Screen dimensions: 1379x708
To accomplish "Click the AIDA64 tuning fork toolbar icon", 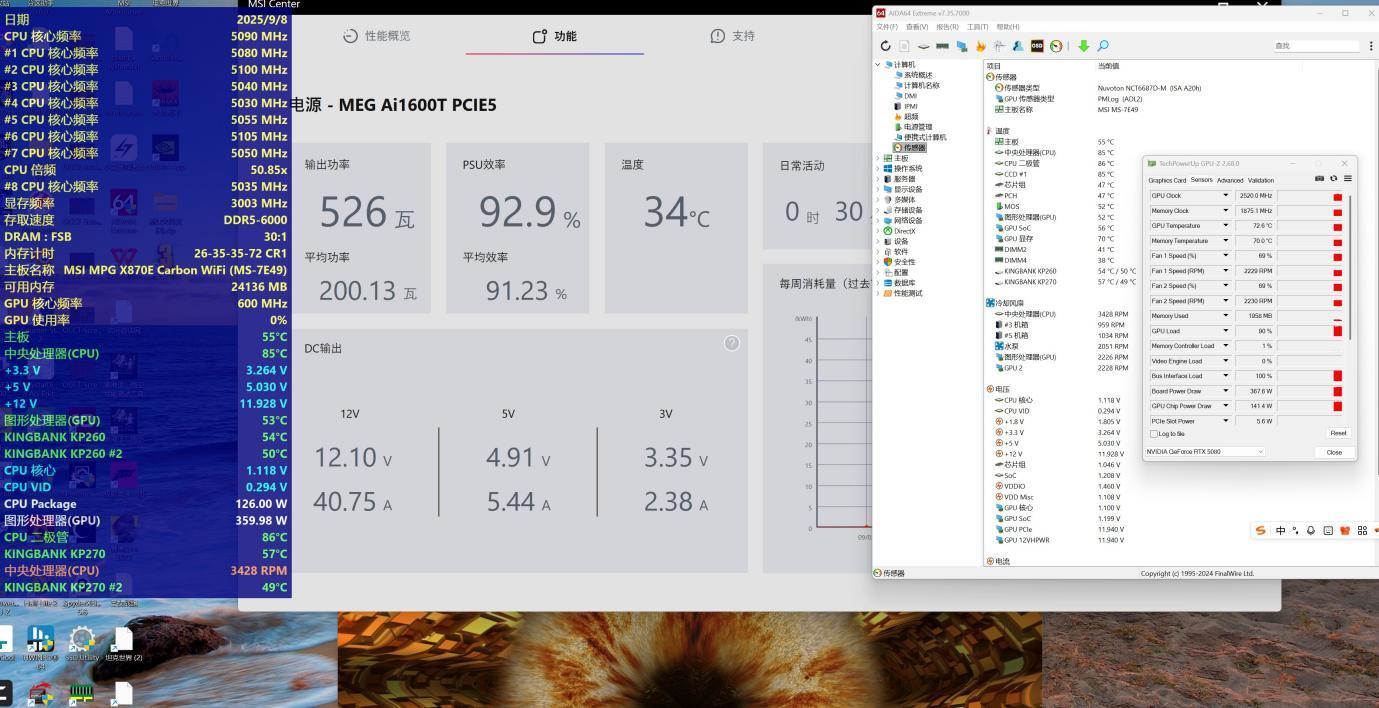I will [1000, 46].
